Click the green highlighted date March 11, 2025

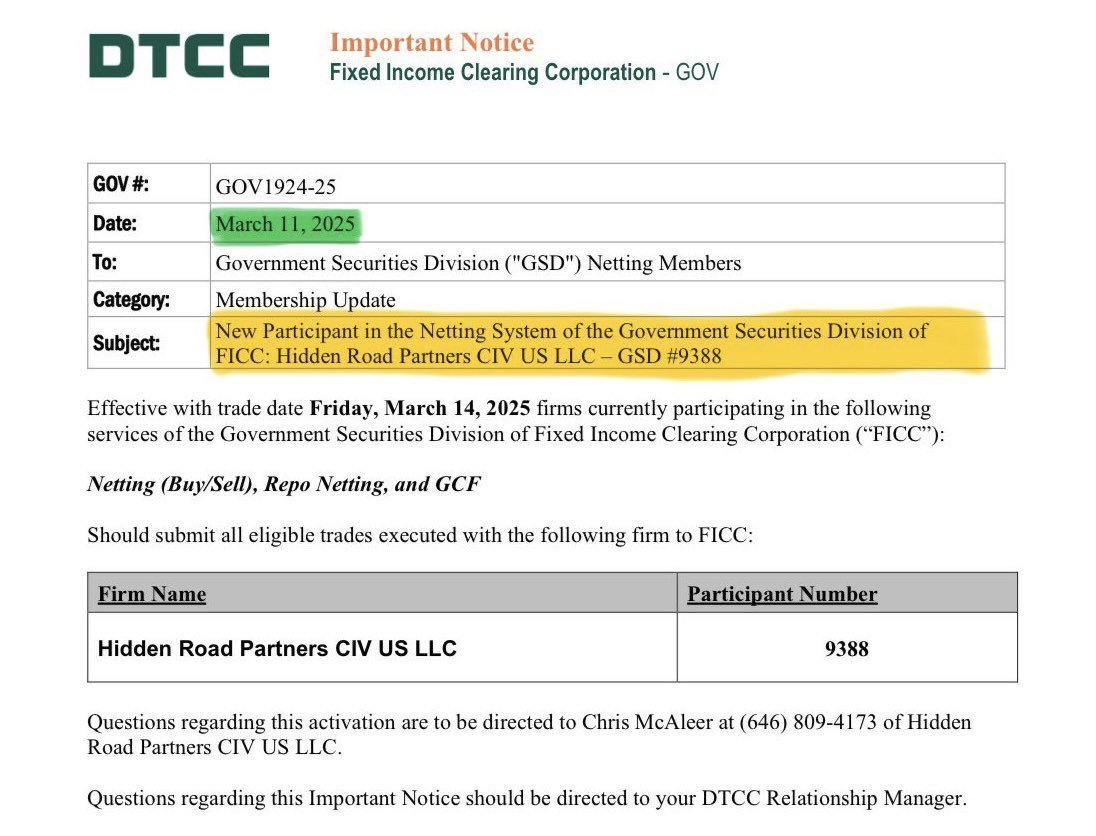pos(285,224)
